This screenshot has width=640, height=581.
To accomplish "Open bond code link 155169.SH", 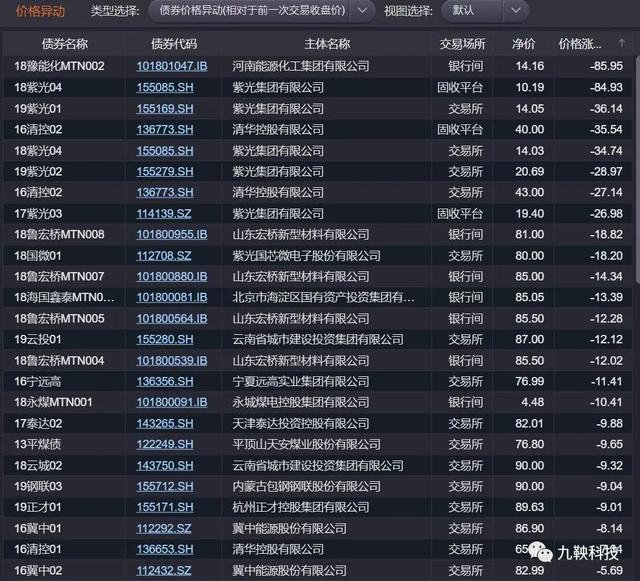I will (x=165, y=109).
